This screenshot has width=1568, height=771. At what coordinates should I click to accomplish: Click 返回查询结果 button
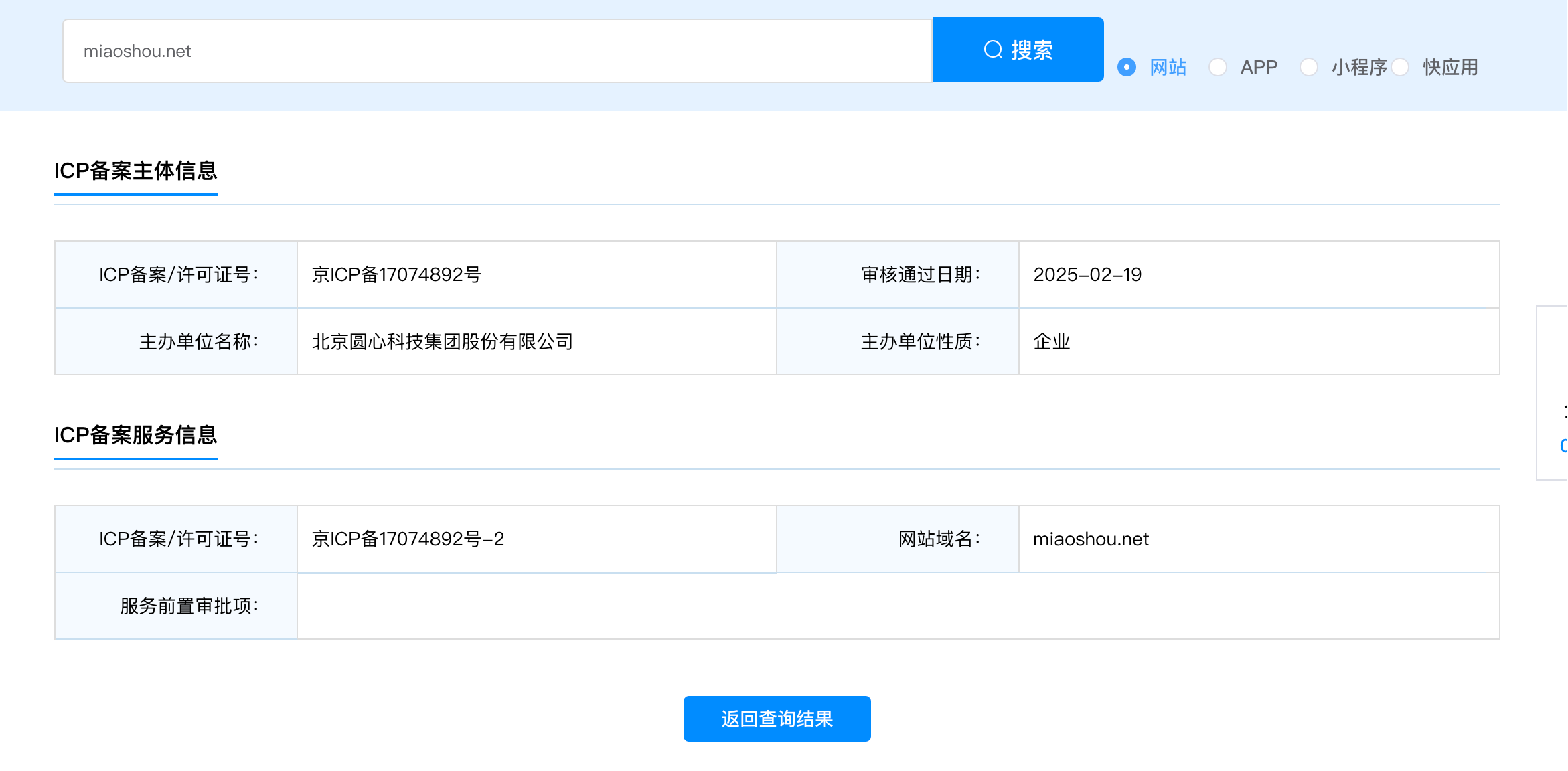click(x=777, y=719)
